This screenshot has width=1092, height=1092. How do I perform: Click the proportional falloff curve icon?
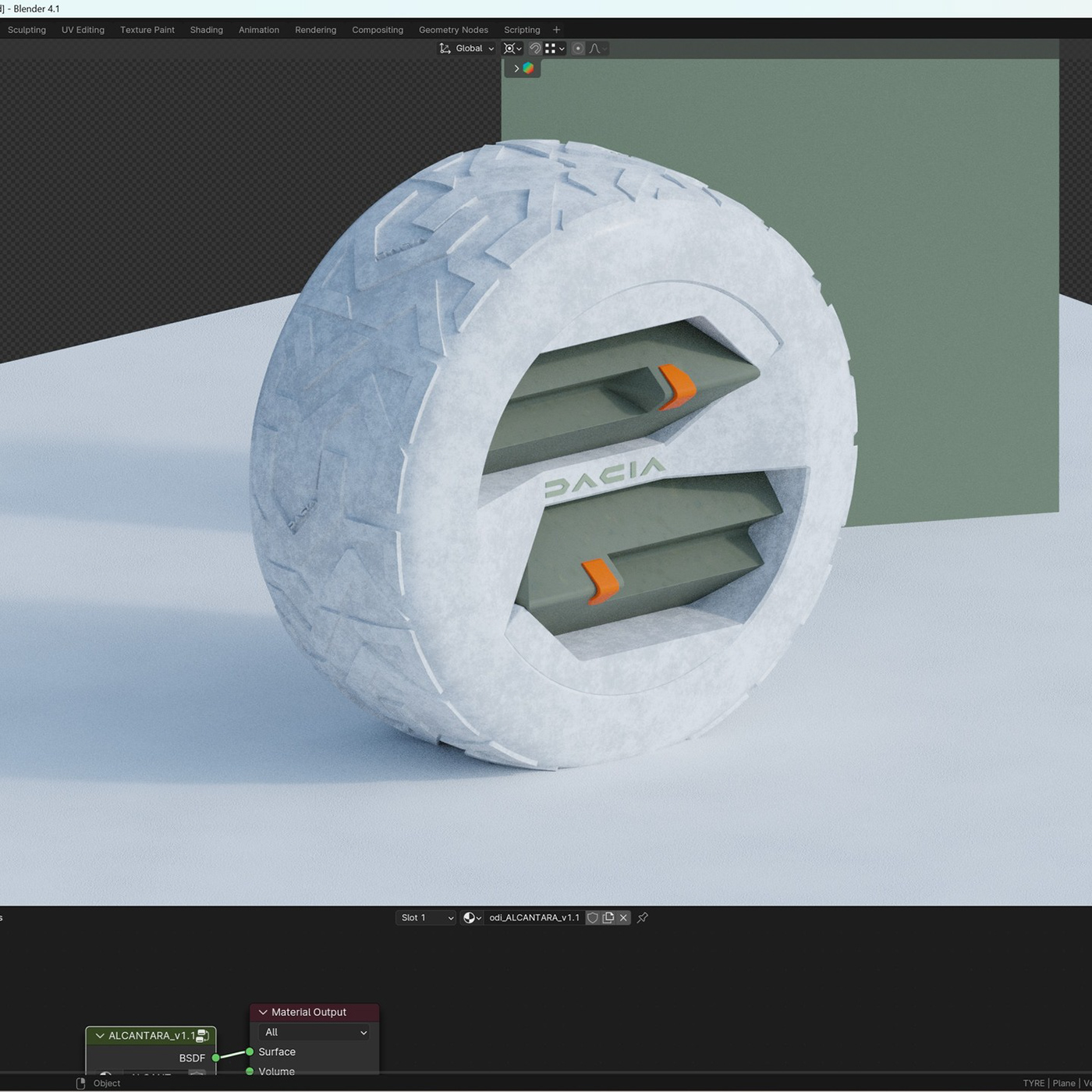[x=595, y=48]
